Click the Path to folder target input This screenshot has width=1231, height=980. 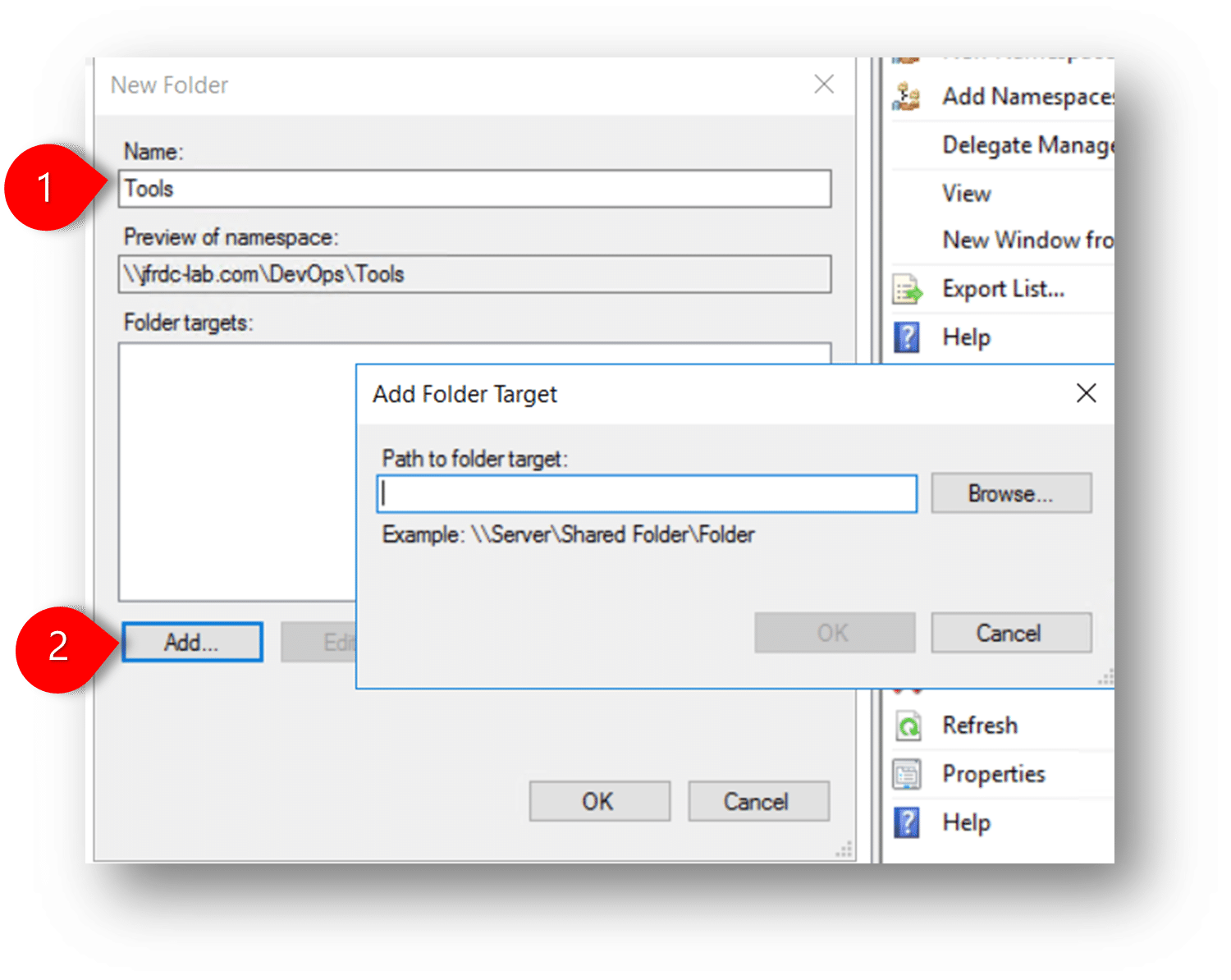pyautogui.click(x=648, y=493)
